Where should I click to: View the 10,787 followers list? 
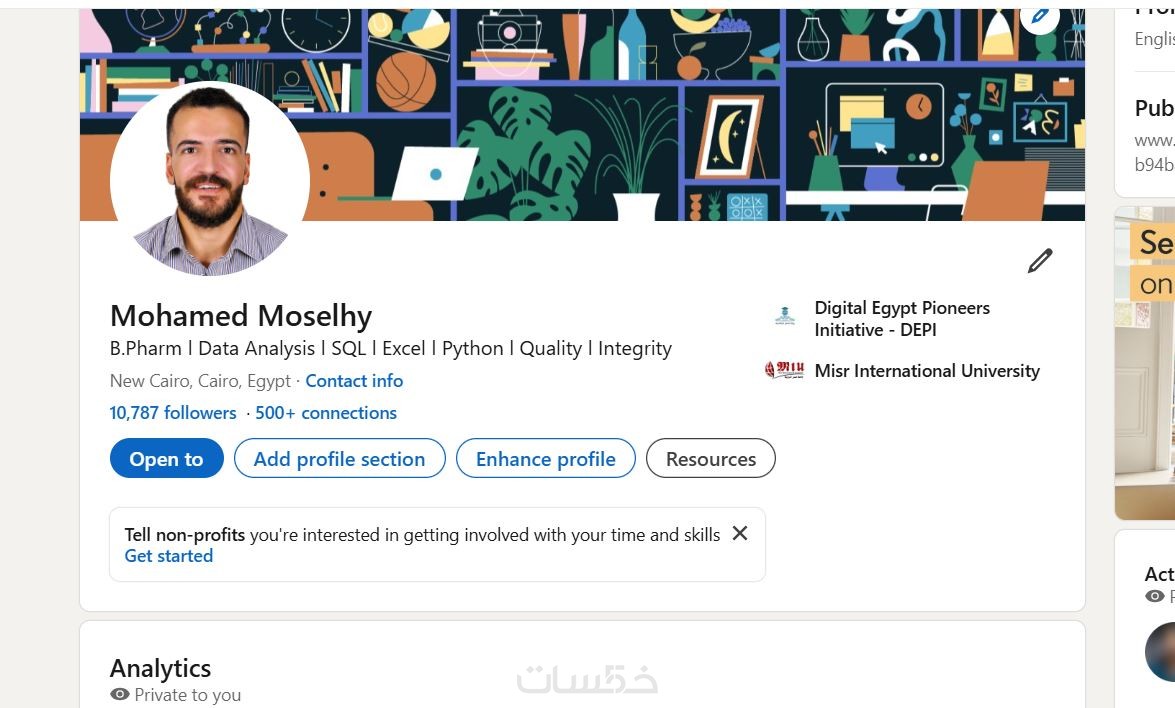pos(173,413)
